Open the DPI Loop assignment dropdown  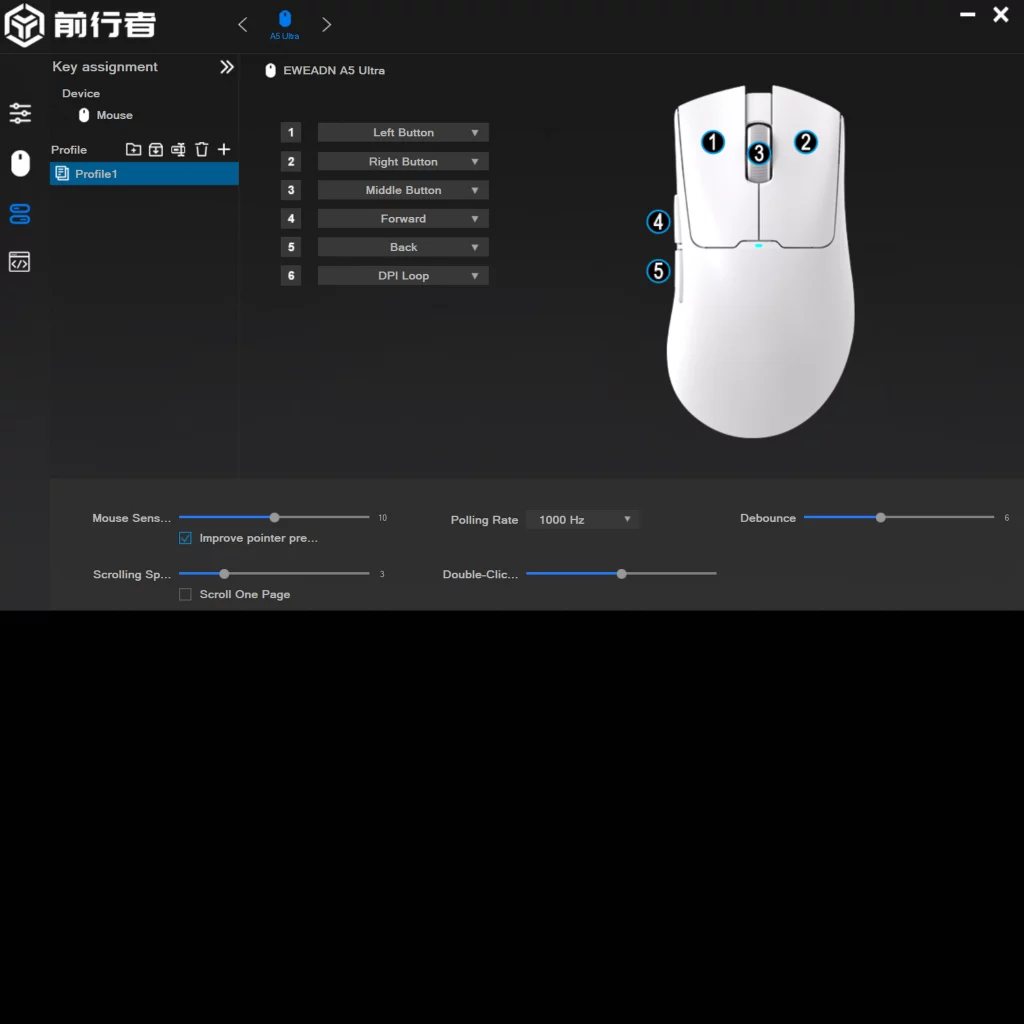click(x=403, y=276)
